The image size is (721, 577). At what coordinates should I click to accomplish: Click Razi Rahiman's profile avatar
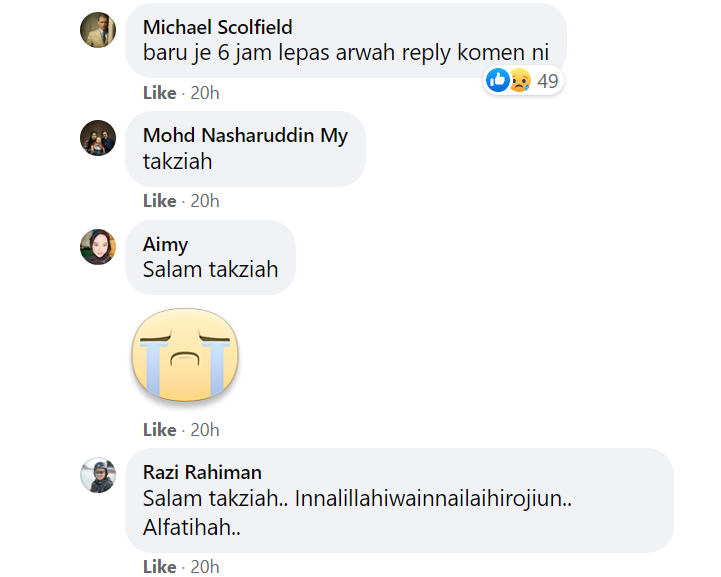pyautogui.click(x=98, y=475)
